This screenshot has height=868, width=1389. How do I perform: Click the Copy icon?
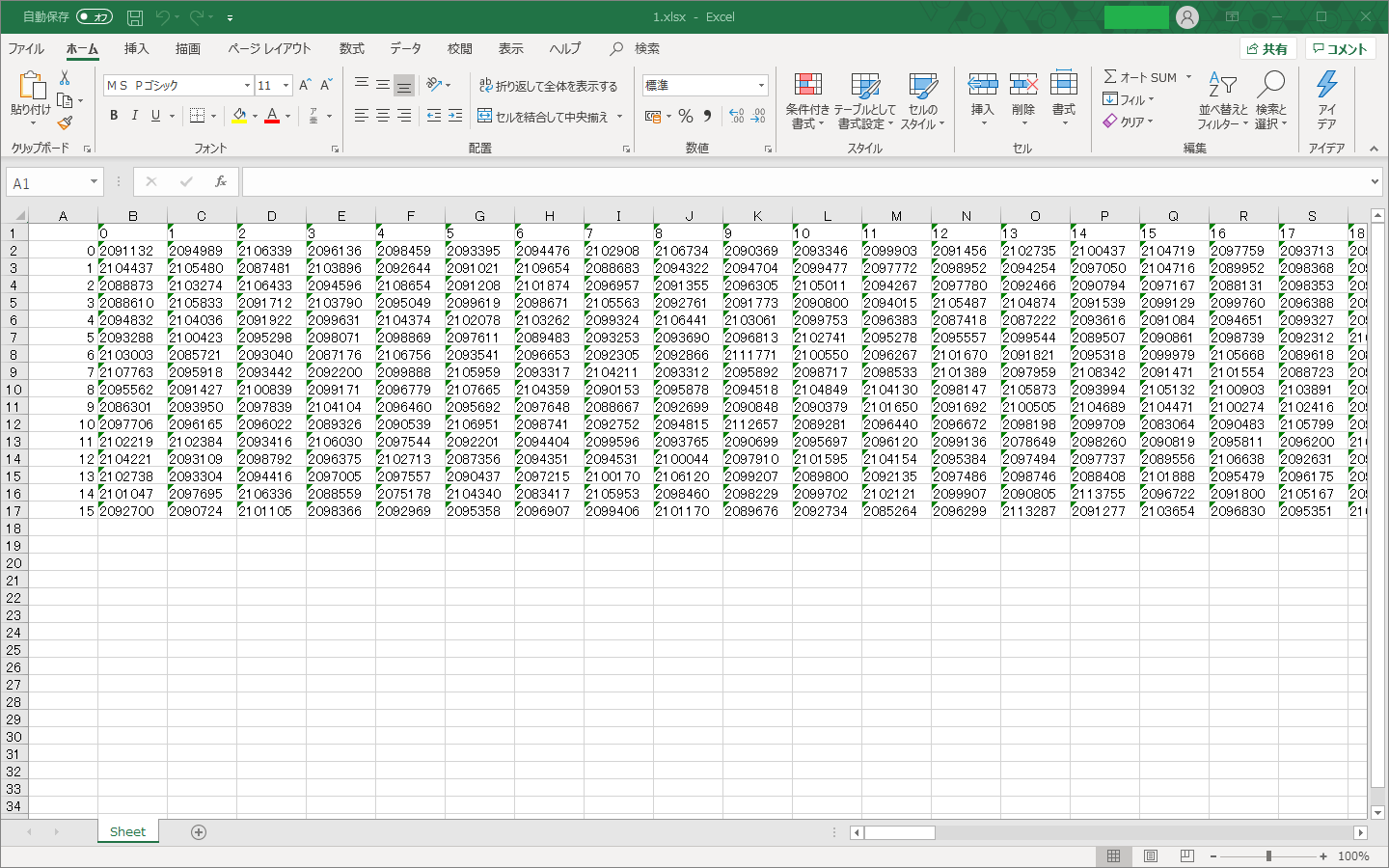(65, 100)
